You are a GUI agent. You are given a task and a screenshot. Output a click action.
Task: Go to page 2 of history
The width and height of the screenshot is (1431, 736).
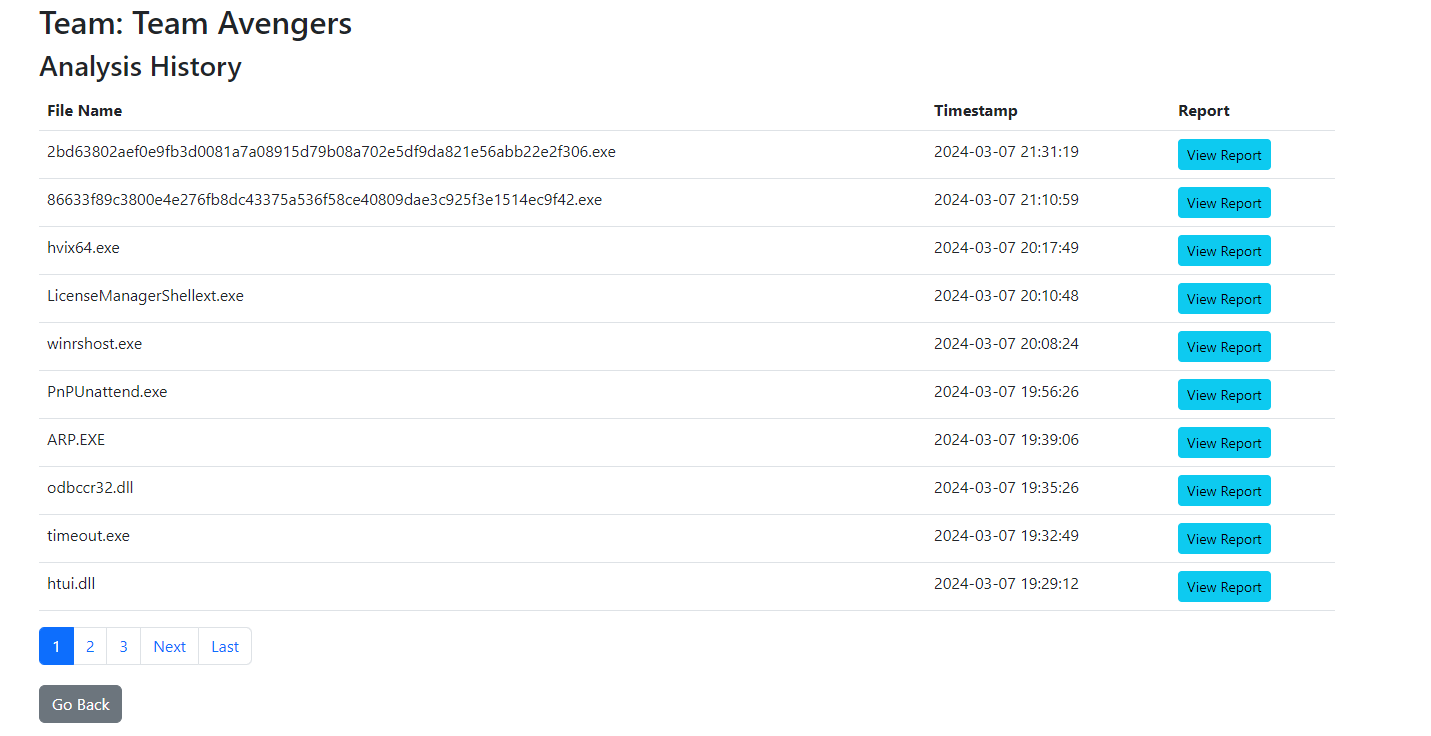click(x=90, y=646)
